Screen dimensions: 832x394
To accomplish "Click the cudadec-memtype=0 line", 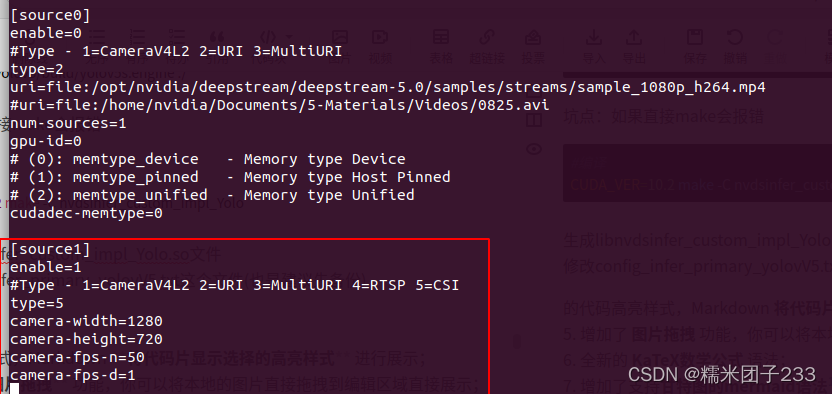I will pos(86,213).
